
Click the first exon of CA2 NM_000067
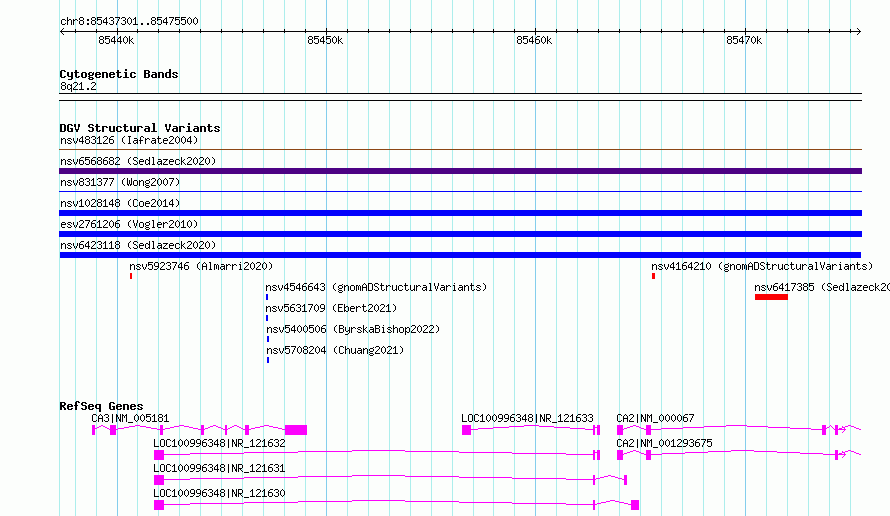[620, 430]
